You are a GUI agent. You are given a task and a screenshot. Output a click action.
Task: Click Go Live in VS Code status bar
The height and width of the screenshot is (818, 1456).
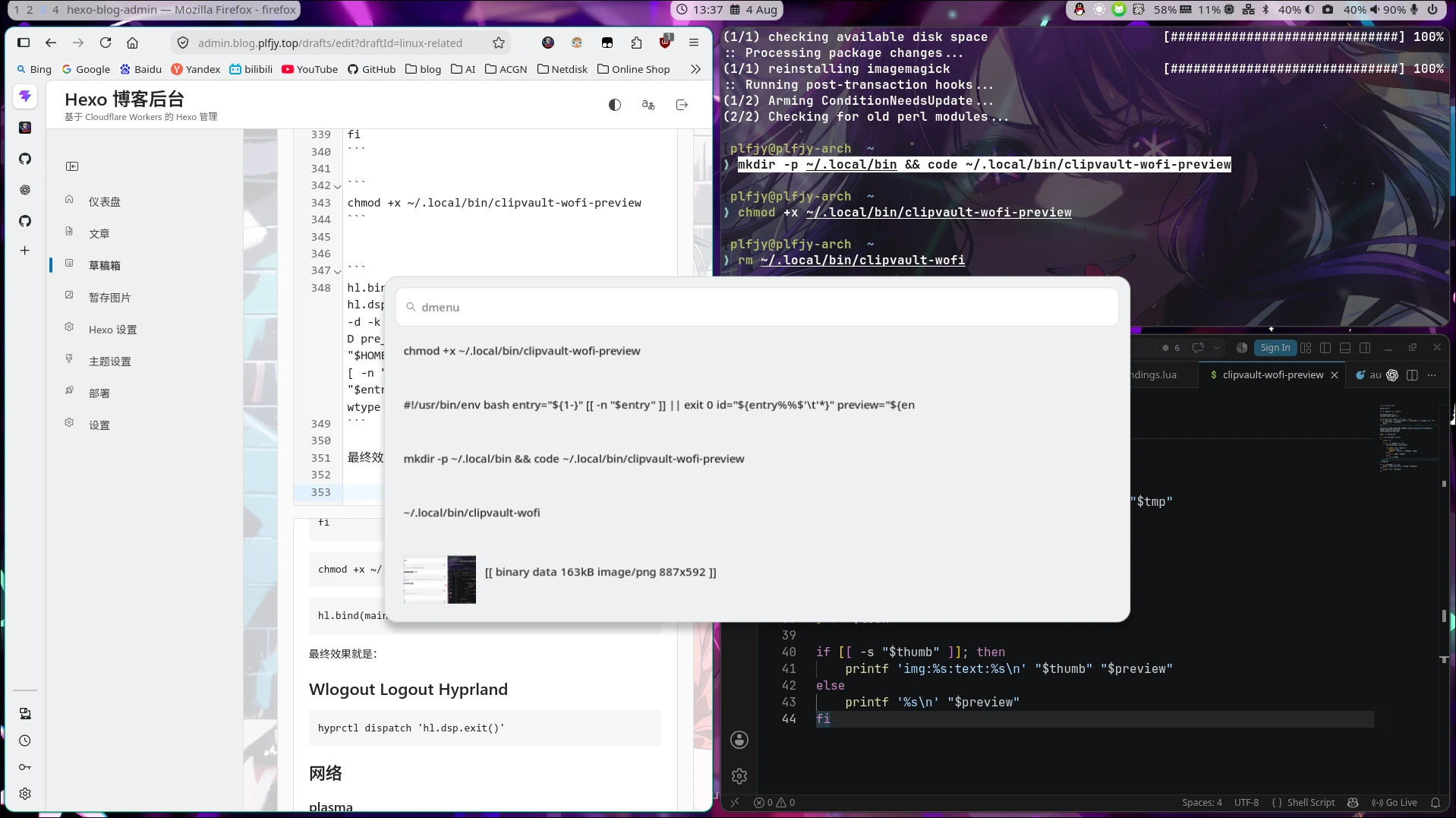[x=1395, y=803]
